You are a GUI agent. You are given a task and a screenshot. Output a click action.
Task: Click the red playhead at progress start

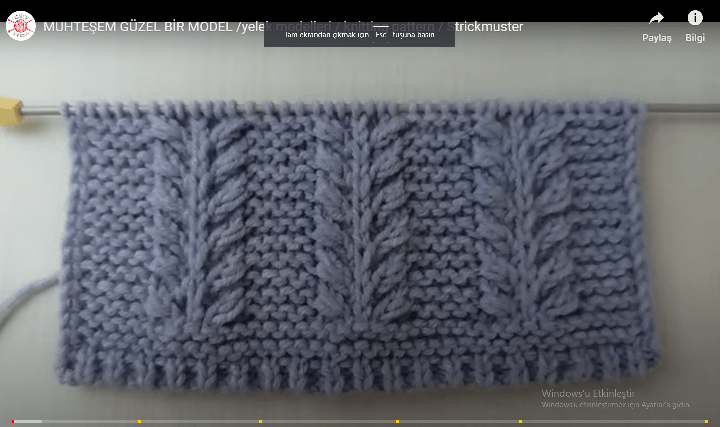click(12, 422)
